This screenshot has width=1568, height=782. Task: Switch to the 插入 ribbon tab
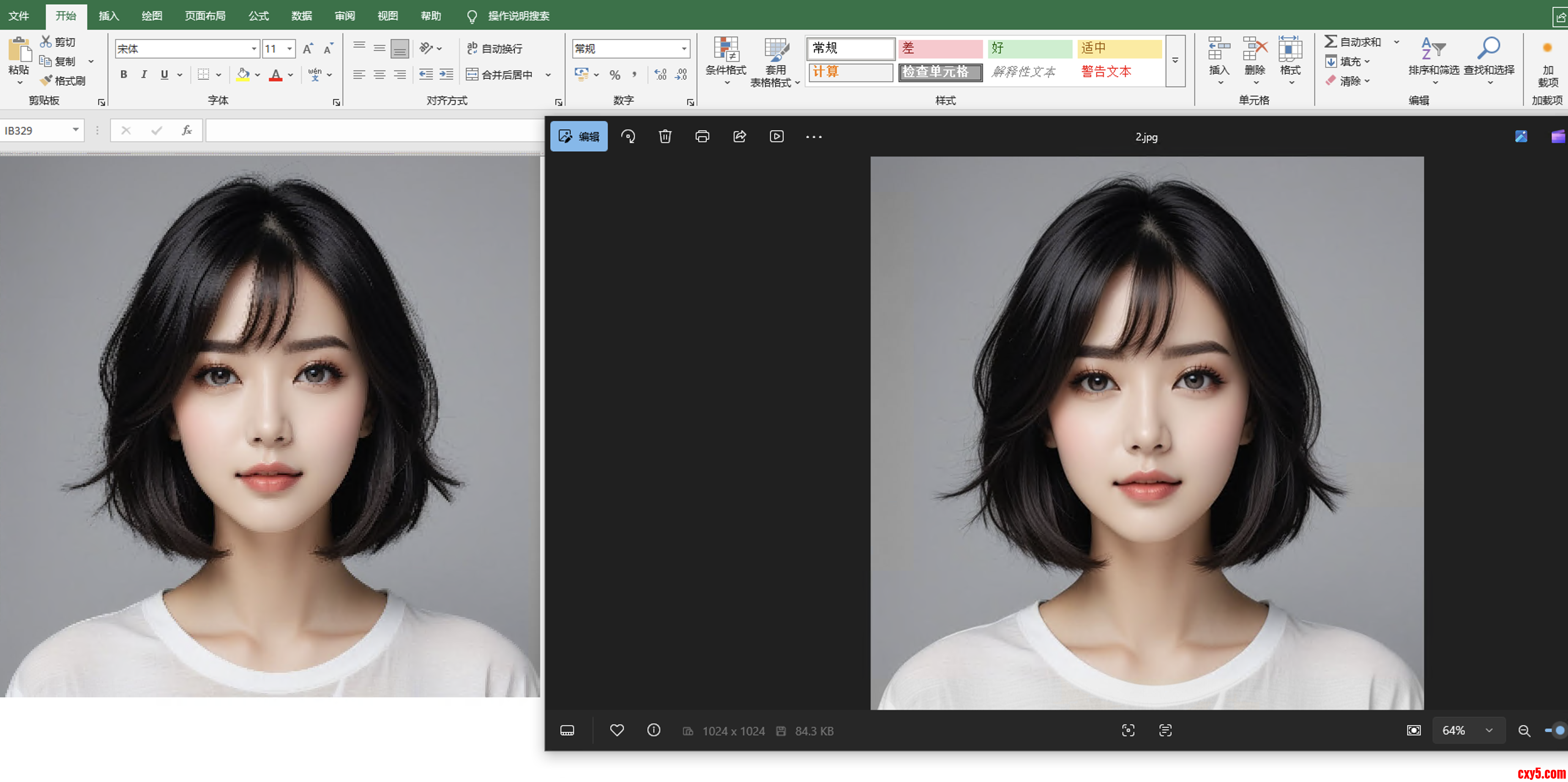(x=108, y=16)
